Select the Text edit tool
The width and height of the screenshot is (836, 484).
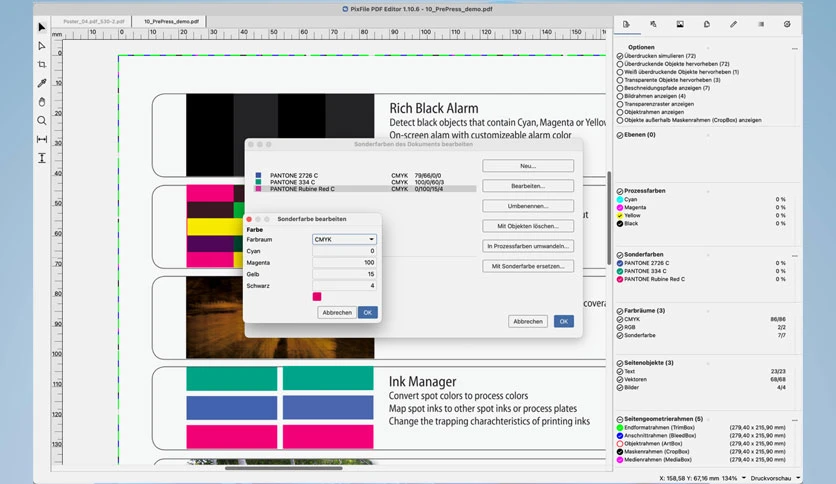[42, 158]
